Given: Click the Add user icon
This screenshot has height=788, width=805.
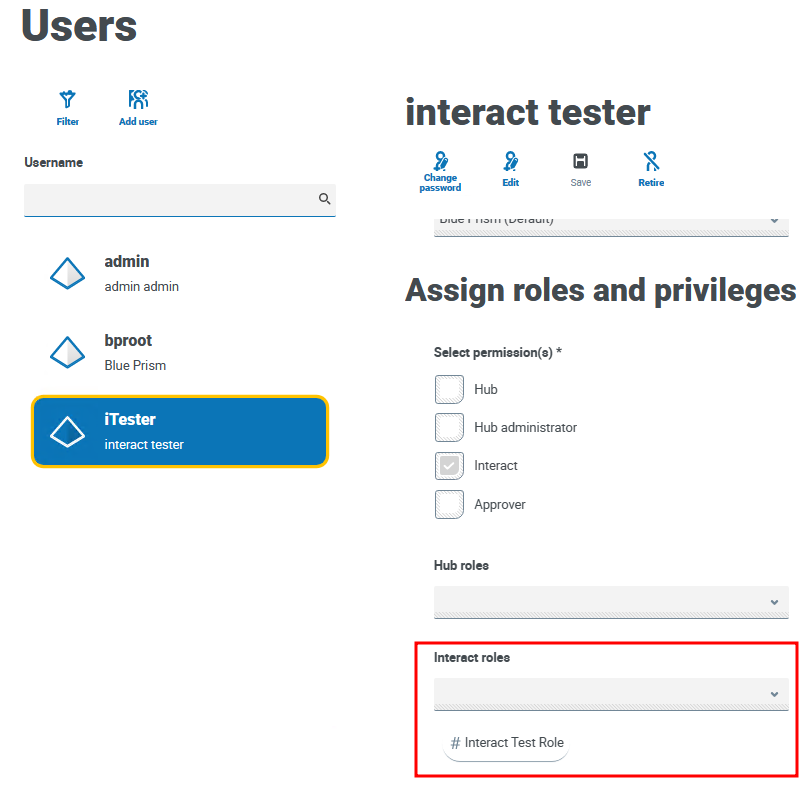Looking at the screenshot, I should coord(138,99).
